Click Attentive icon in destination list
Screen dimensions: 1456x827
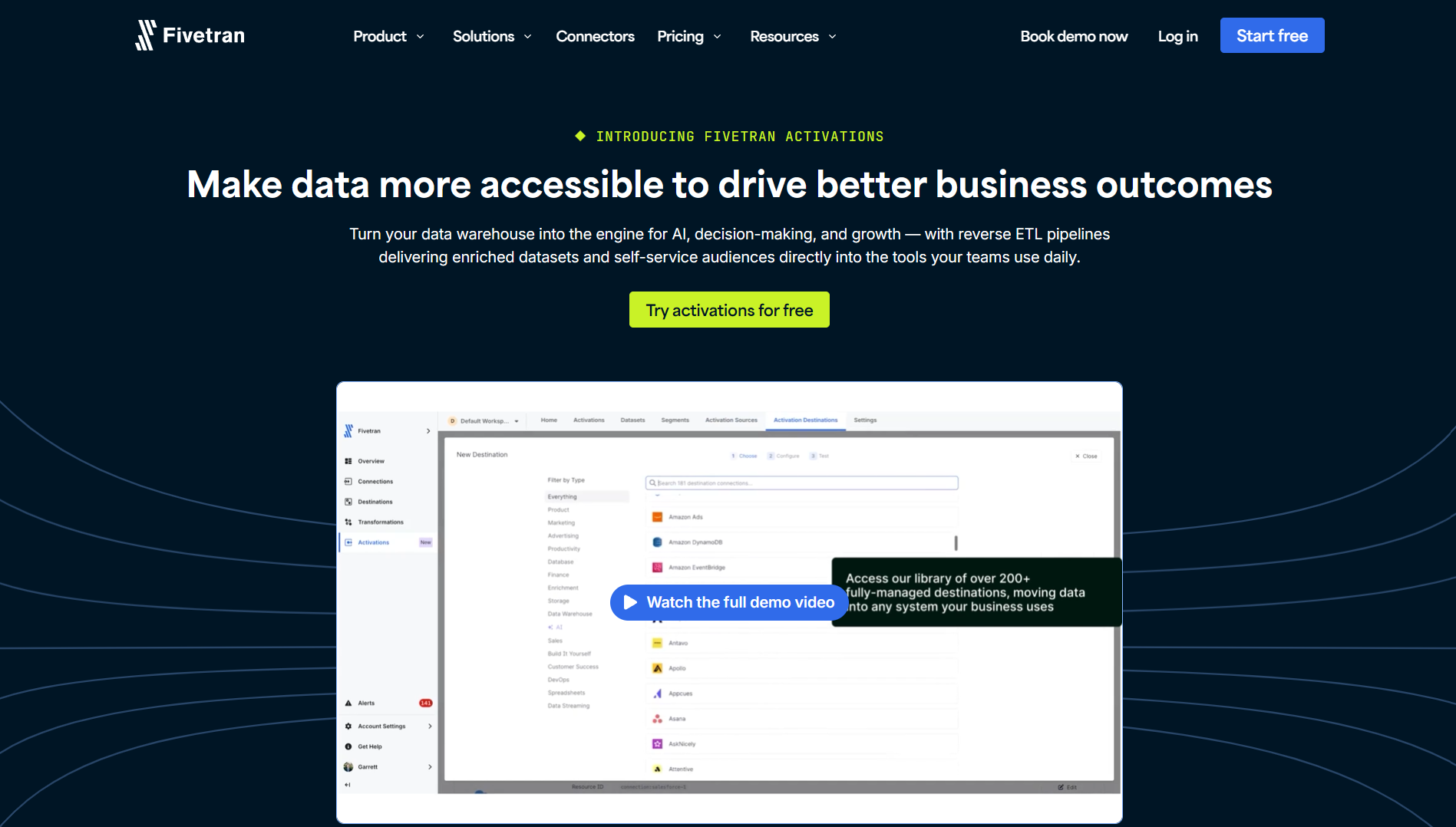[x=657, y=769]
